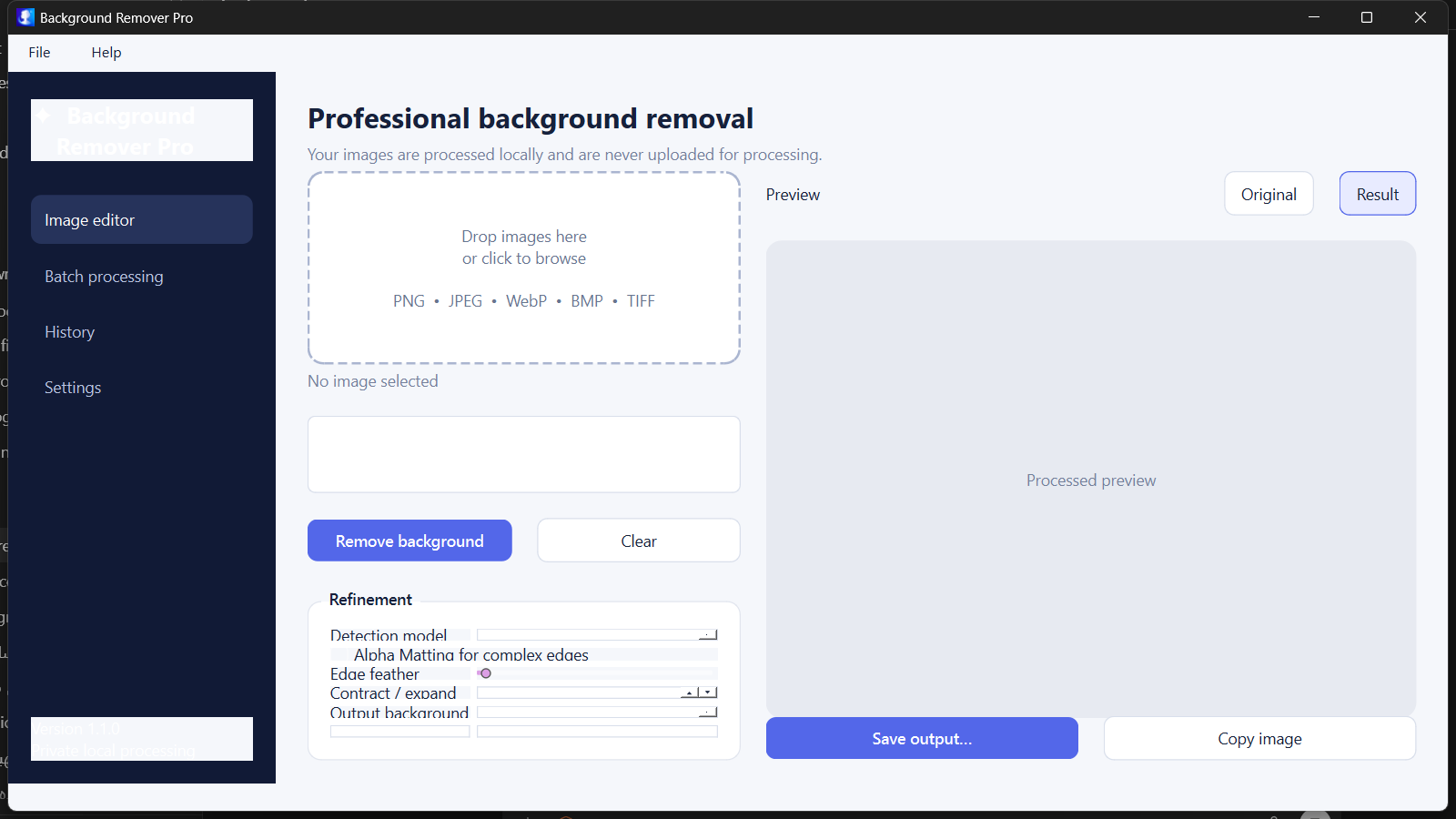Click the Preview label
The image size is (1456, 819).
point(793,195)
